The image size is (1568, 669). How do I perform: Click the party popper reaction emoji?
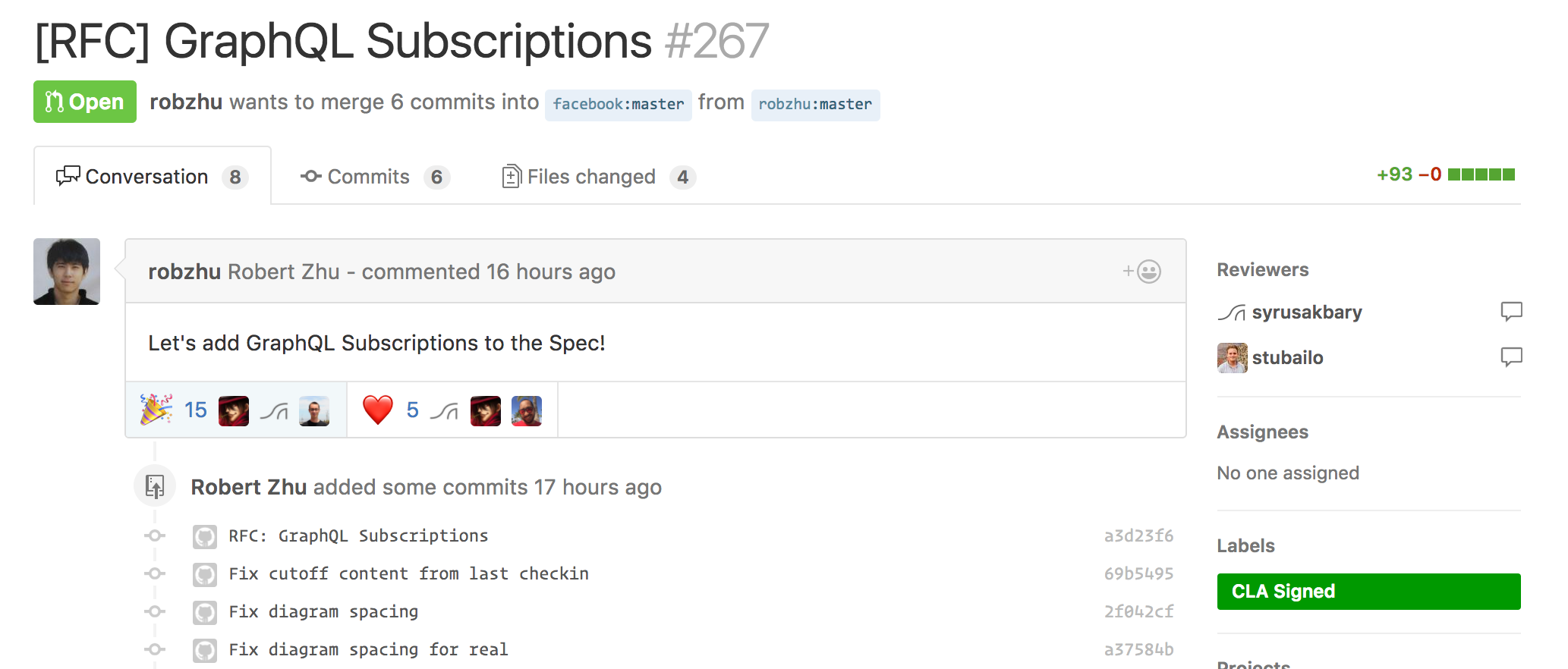[x=156, y=410]
